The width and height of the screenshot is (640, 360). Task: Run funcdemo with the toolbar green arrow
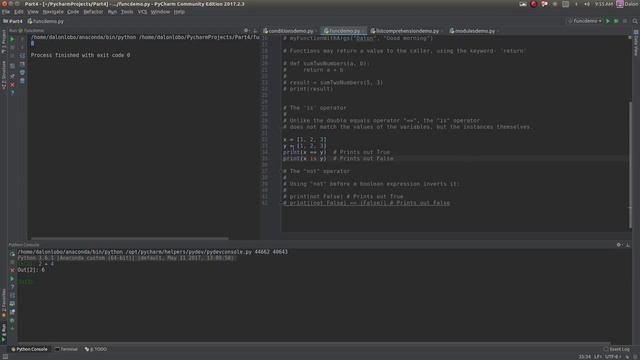coord(608,21)
